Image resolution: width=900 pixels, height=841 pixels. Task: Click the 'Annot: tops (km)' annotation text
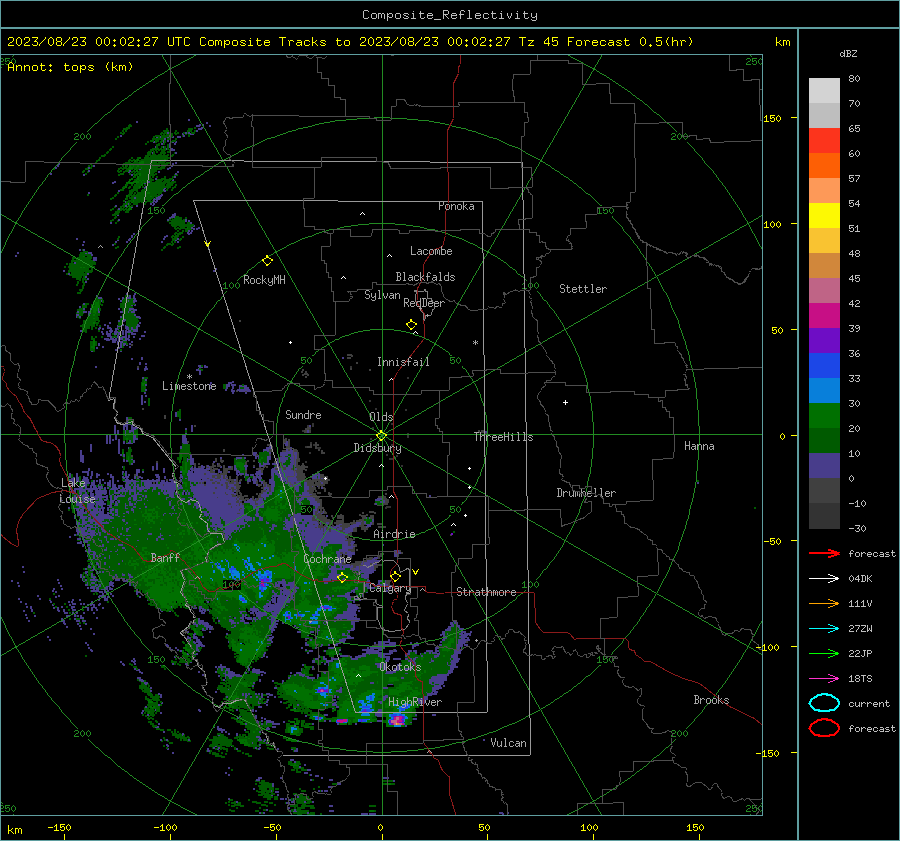tap(70, 67)
